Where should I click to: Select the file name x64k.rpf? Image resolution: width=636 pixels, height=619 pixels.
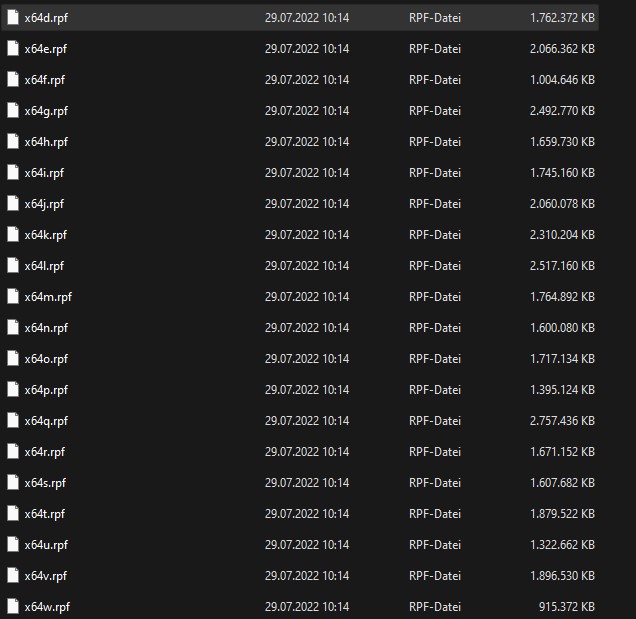(x=45, y=235)
